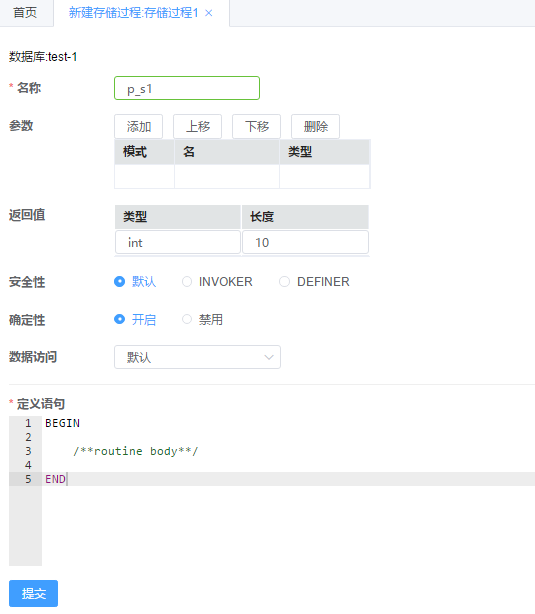Click the 下移 parameter button
This screenshot has height=614, width=535.
[x=257, y=126]
